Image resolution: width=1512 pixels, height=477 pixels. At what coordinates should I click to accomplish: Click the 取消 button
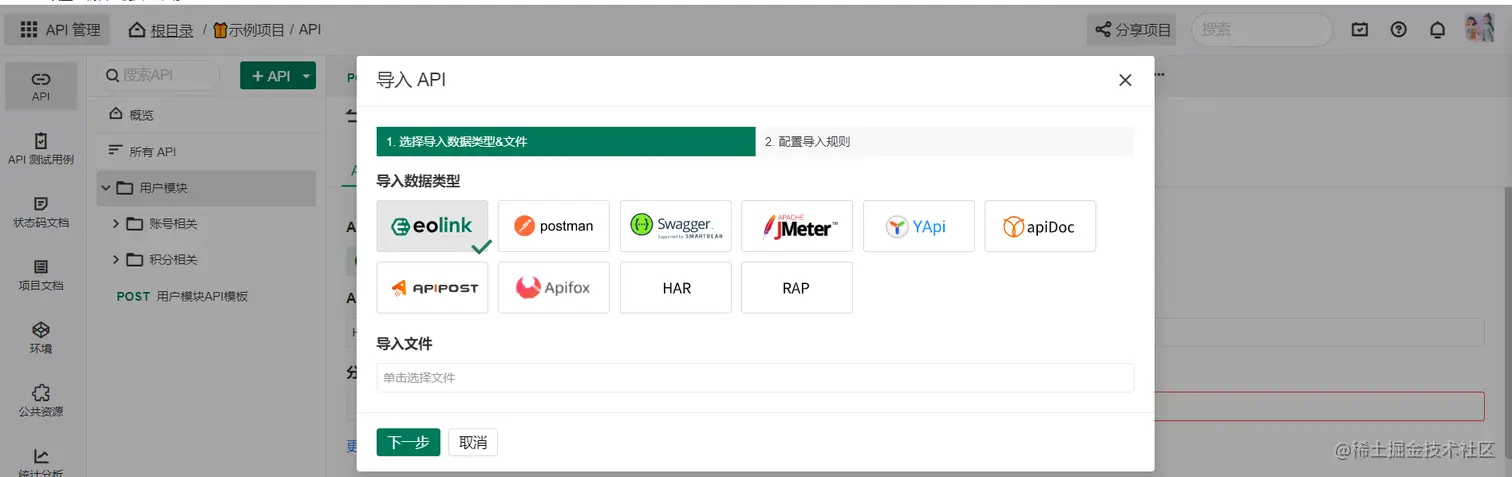click(473, 442)
